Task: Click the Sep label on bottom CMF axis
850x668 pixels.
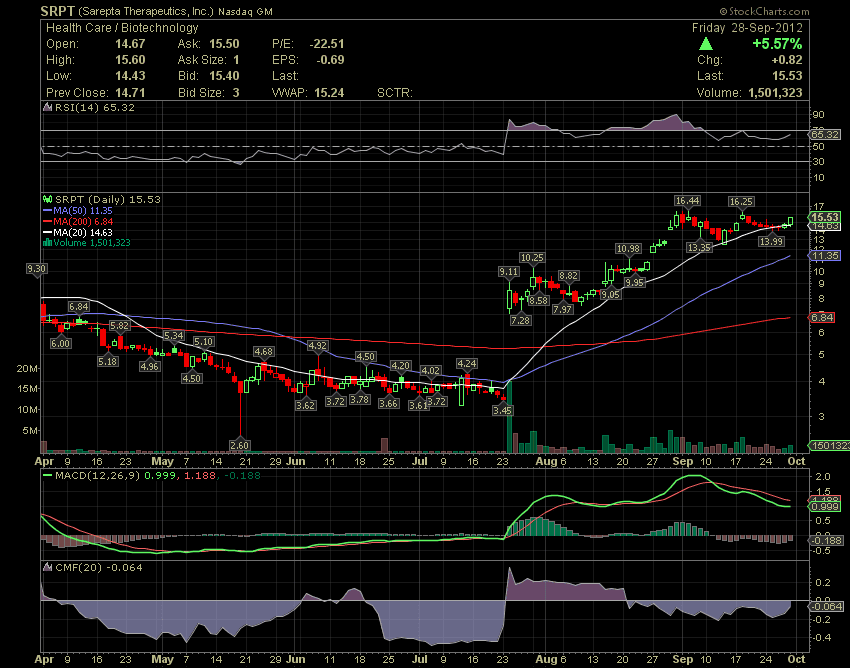Action: (682, 660)
